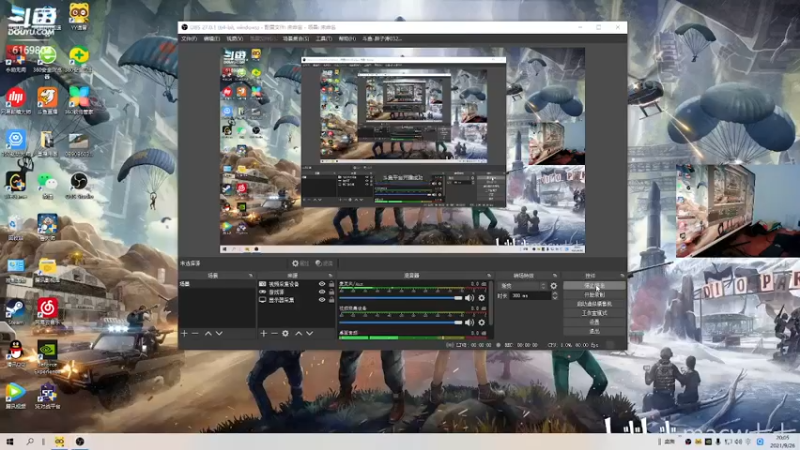Click the mixer panel vertical scrollbar
Screen dimensions: 800x450
(491, 304)
